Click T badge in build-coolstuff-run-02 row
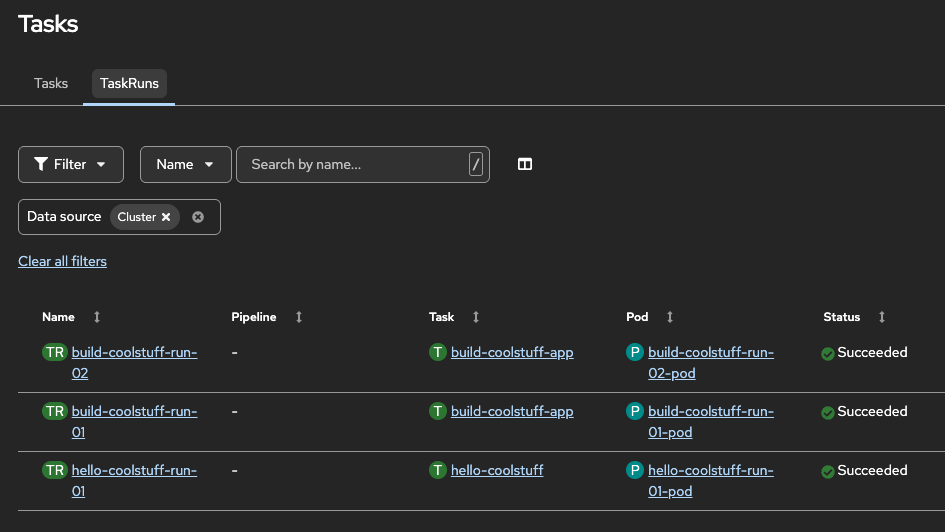 [438, 352]
